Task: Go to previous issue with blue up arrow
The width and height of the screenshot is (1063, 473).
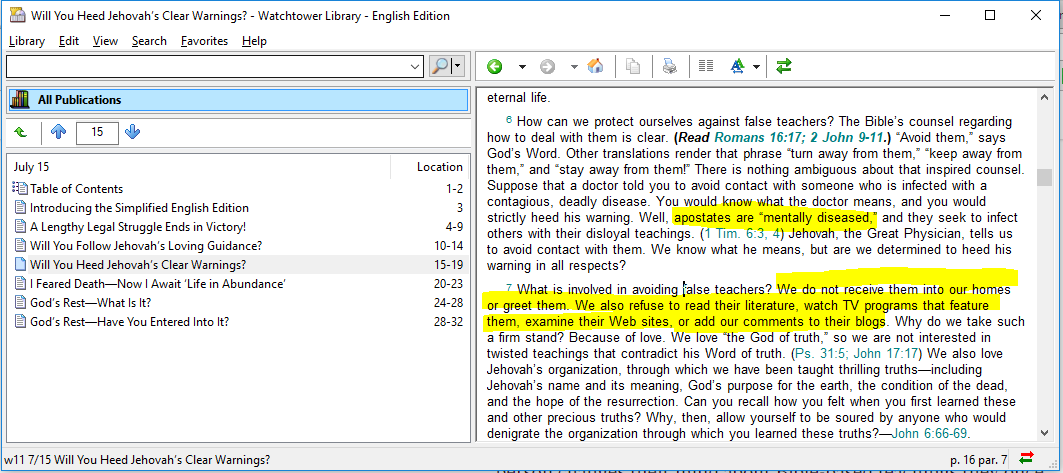Action: coord(58,132)
